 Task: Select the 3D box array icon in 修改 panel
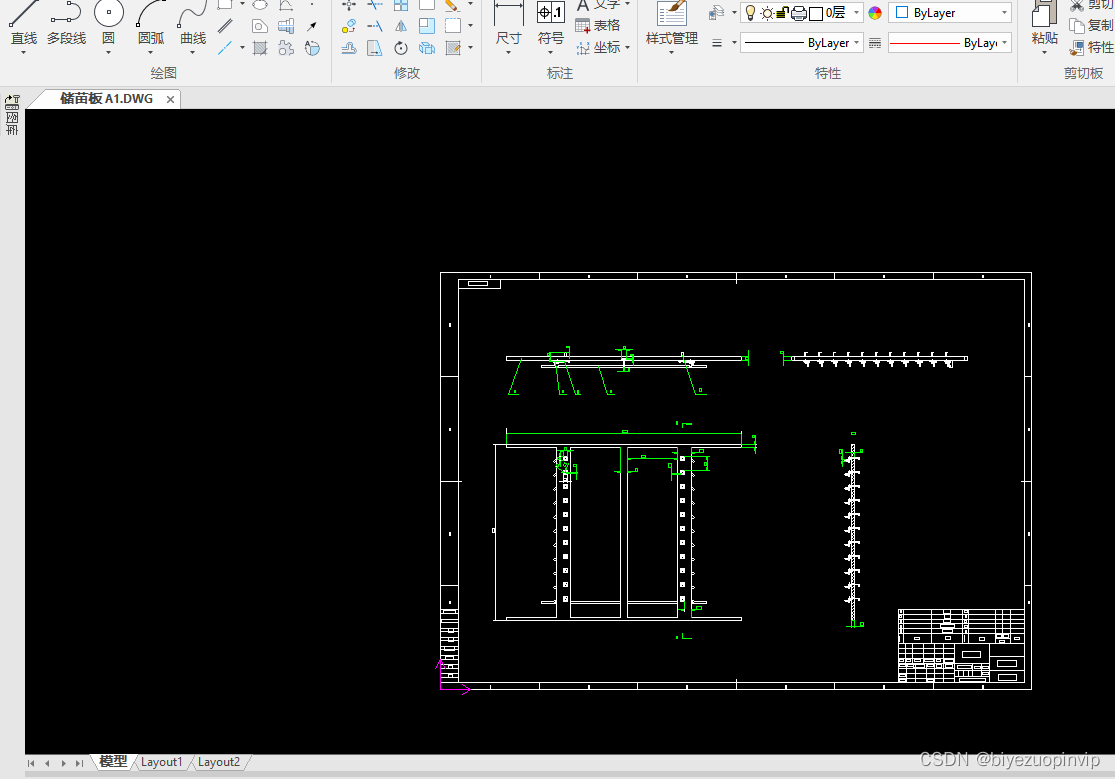coord(427,48)
